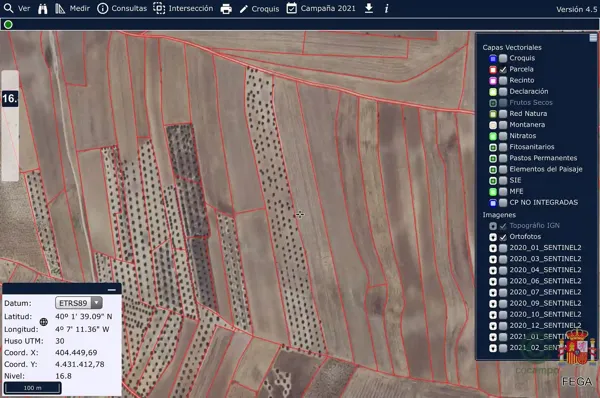Open the italic info icon
This screenshot has width=600, height=398.
(386, 8)
